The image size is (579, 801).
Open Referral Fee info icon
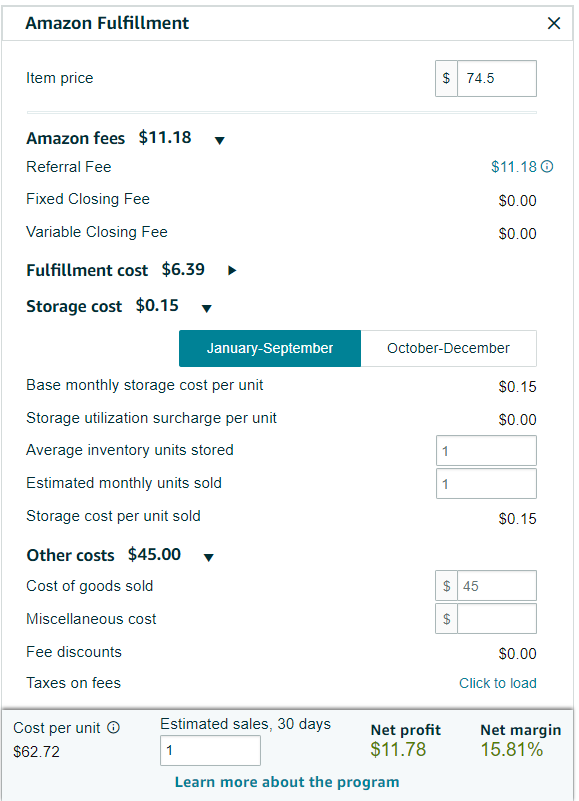coord(547,167)
